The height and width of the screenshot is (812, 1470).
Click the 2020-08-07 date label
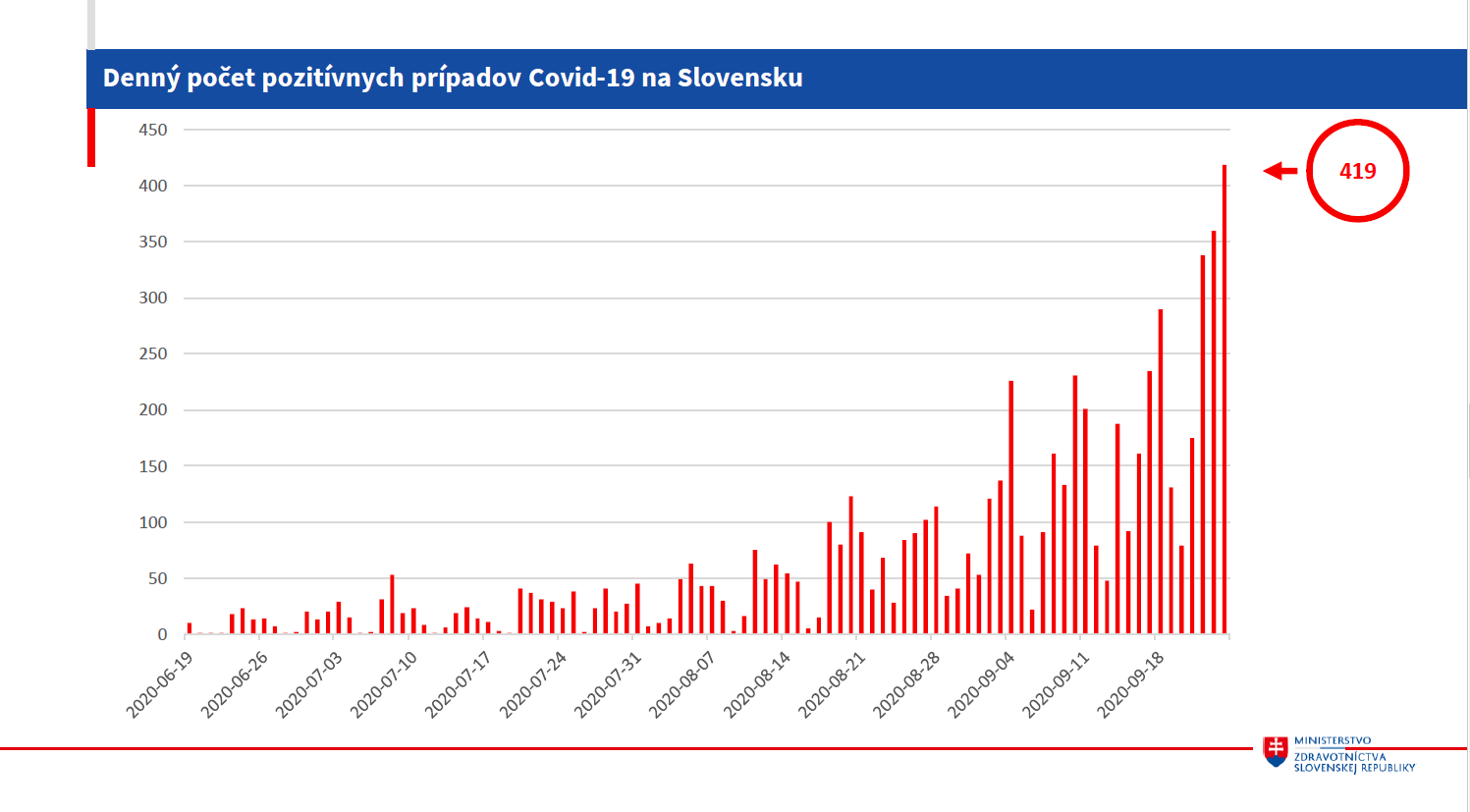click(x=681, y=684)
